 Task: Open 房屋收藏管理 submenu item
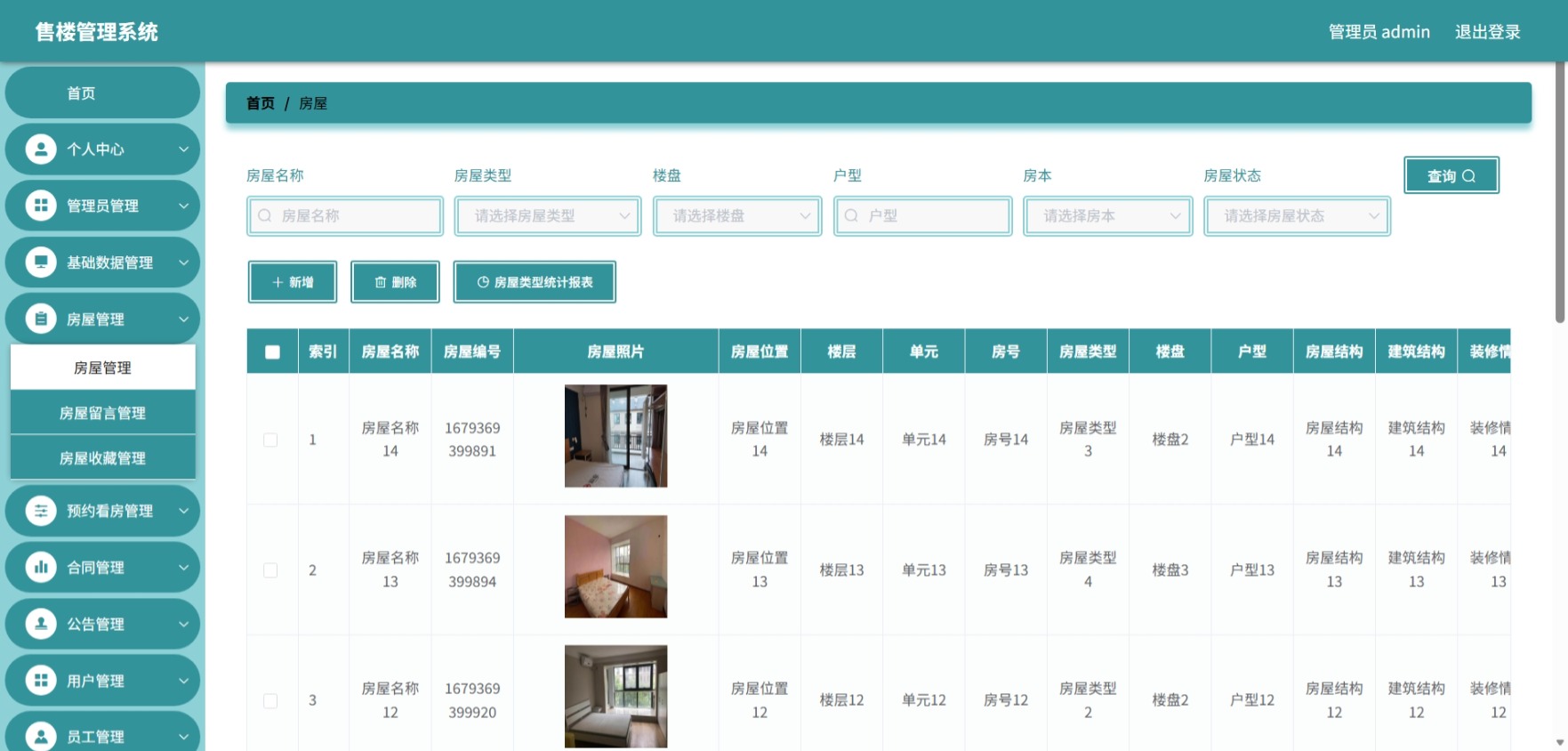pyautogui.click(x=102, y=458)
